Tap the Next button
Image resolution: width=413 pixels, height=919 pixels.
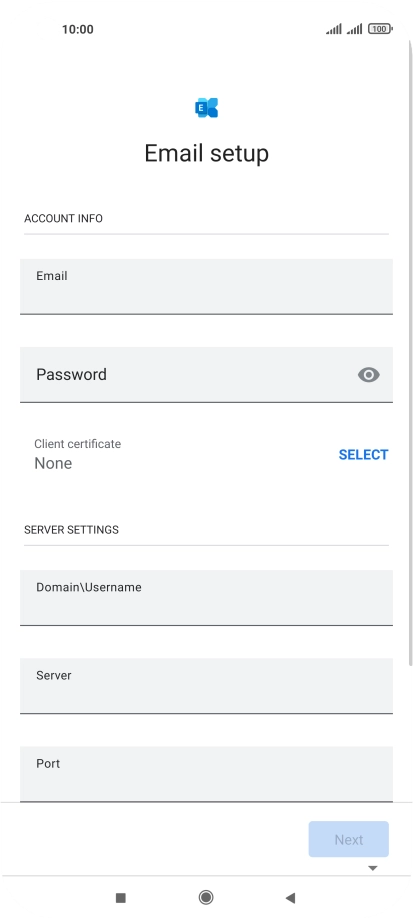click(349, 839)
